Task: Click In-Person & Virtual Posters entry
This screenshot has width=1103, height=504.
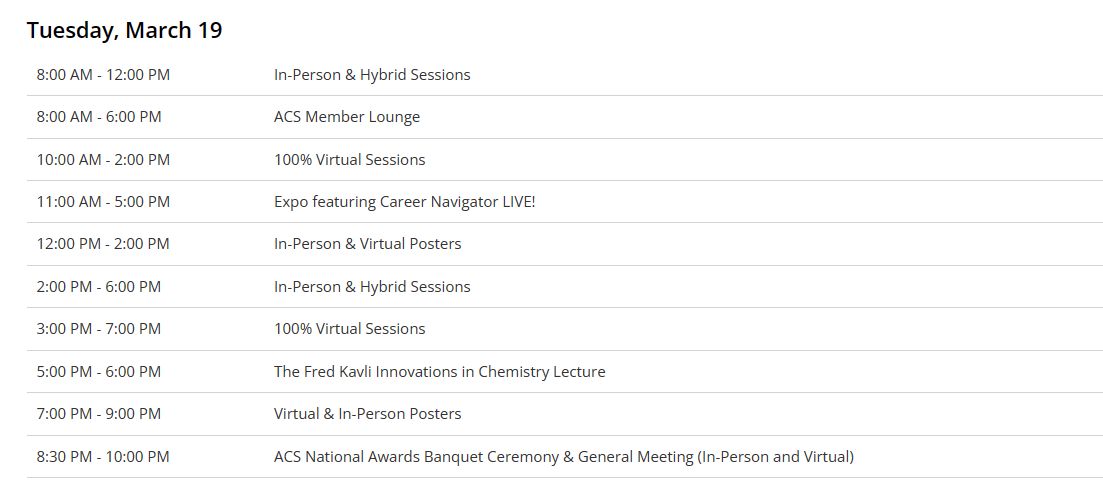Action: click(x=368, y=244)
